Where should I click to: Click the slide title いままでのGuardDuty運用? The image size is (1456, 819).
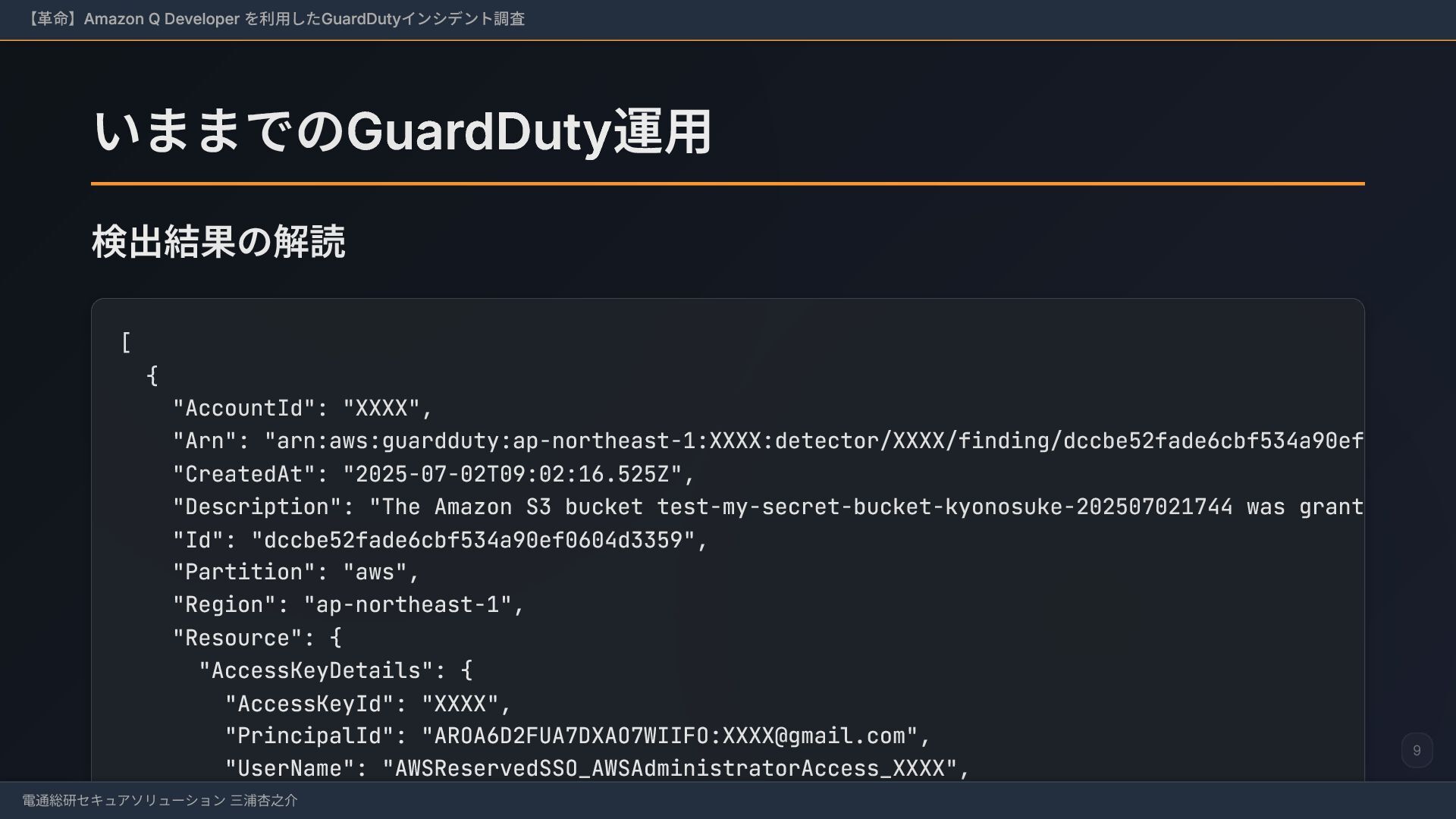(x=402, y=131)
